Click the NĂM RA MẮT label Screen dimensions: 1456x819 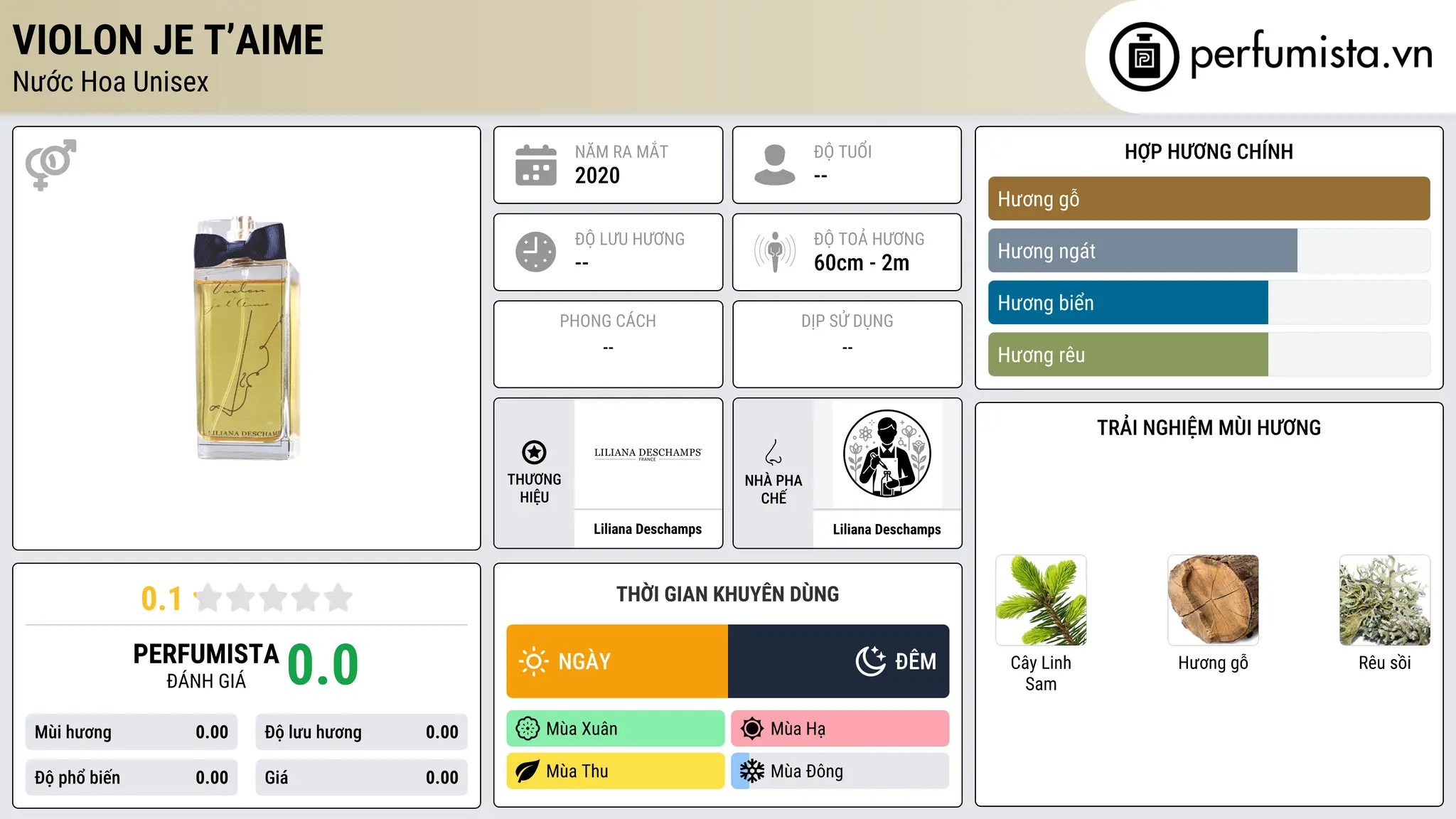(x=621, y=152)
